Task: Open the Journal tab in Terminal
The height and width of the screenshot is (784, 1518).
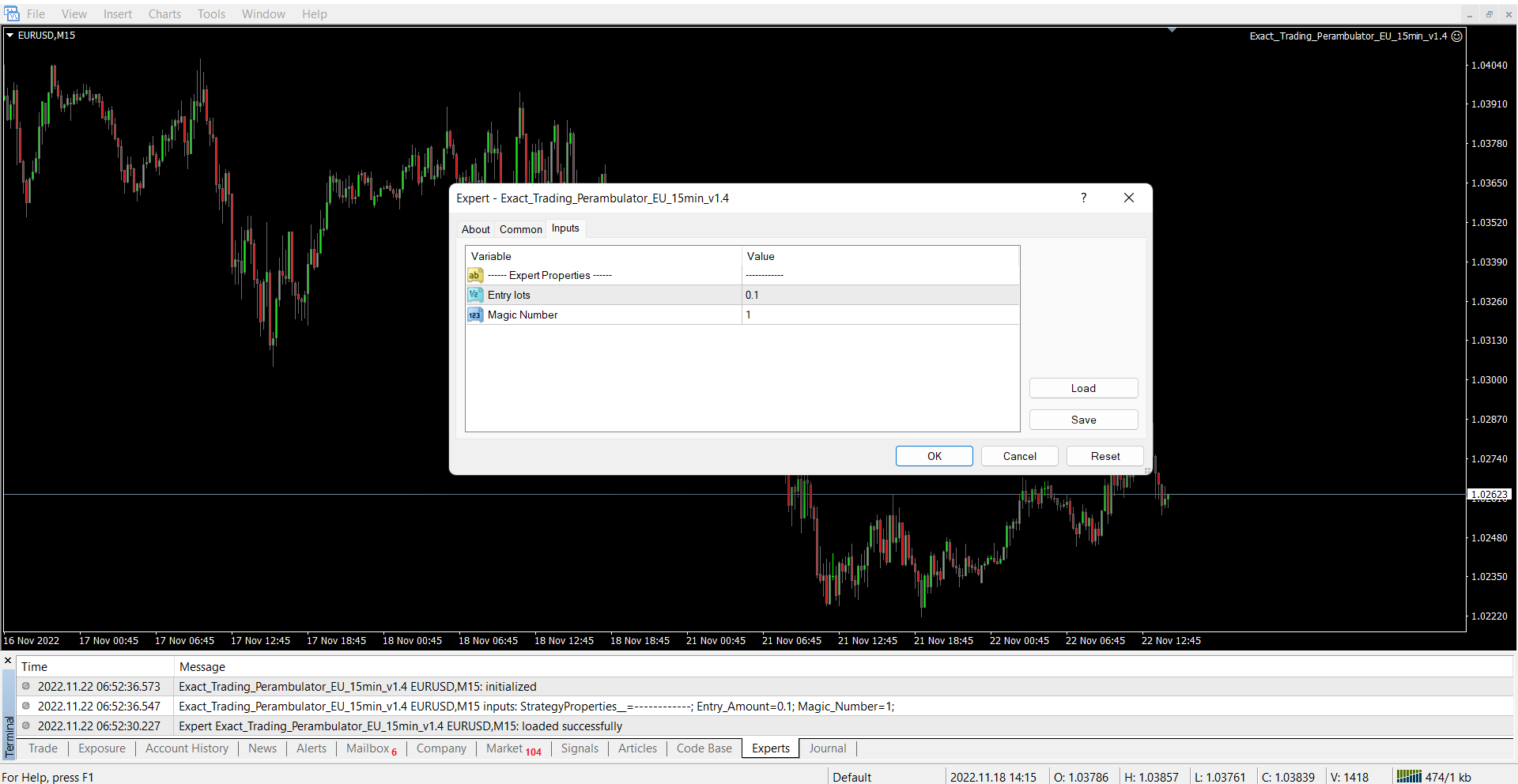Action: click(x=827, y=748)
